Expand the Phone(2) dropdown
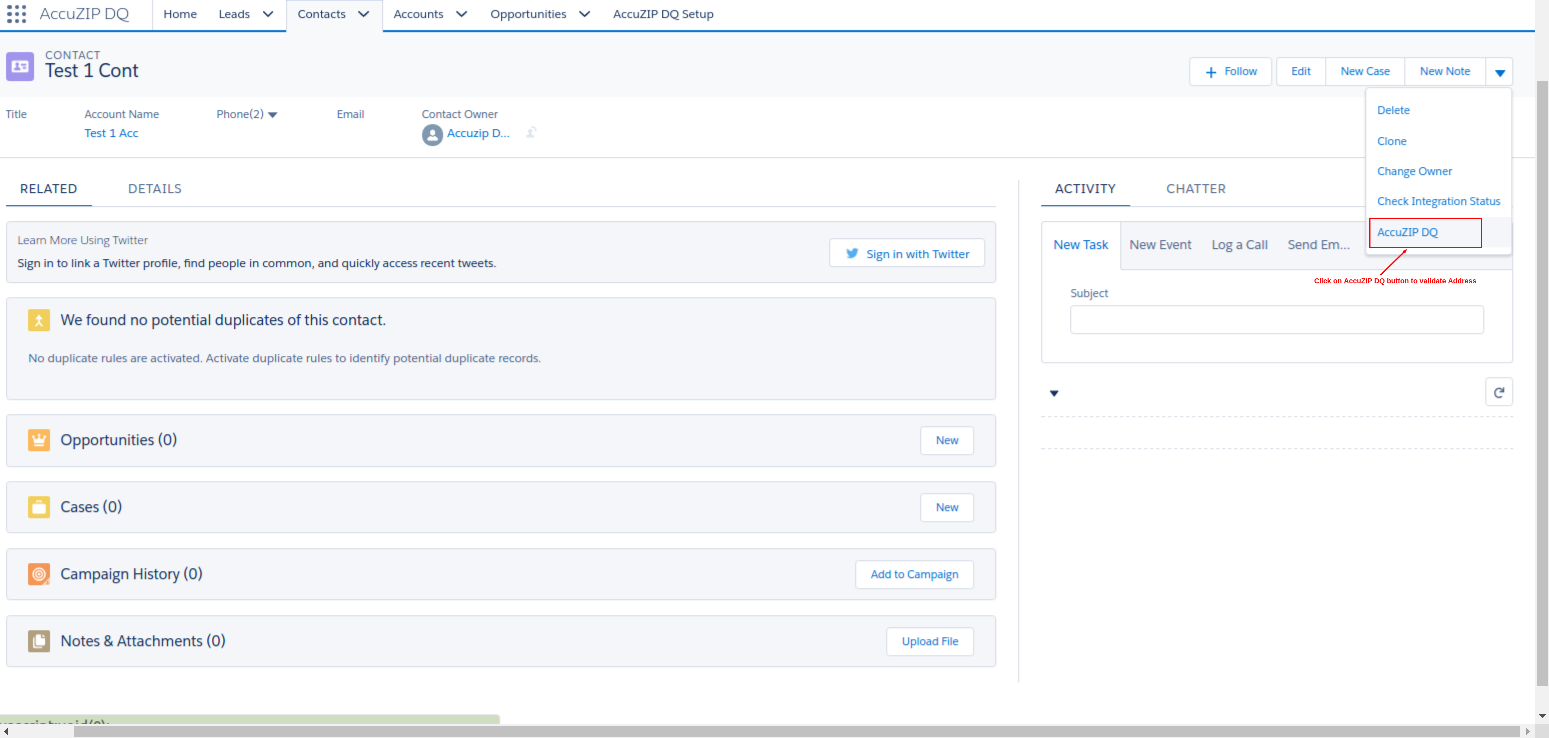 [272, 114]
